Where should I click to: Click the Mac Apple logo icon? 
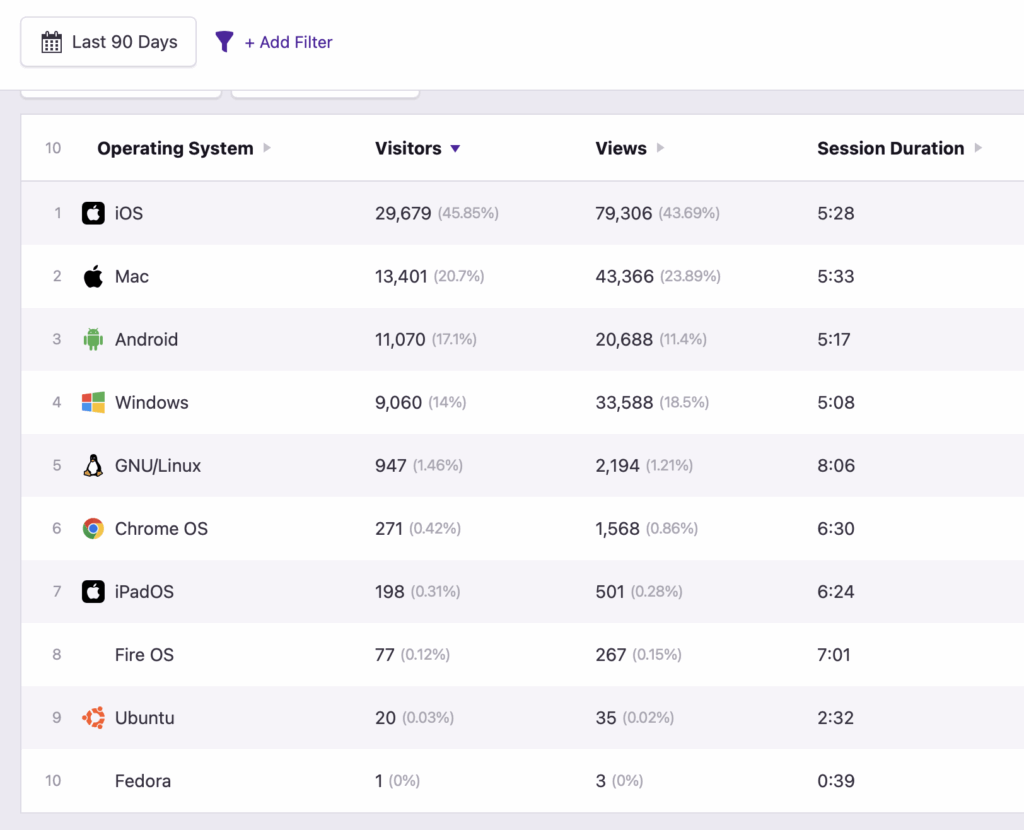[93, 276]
